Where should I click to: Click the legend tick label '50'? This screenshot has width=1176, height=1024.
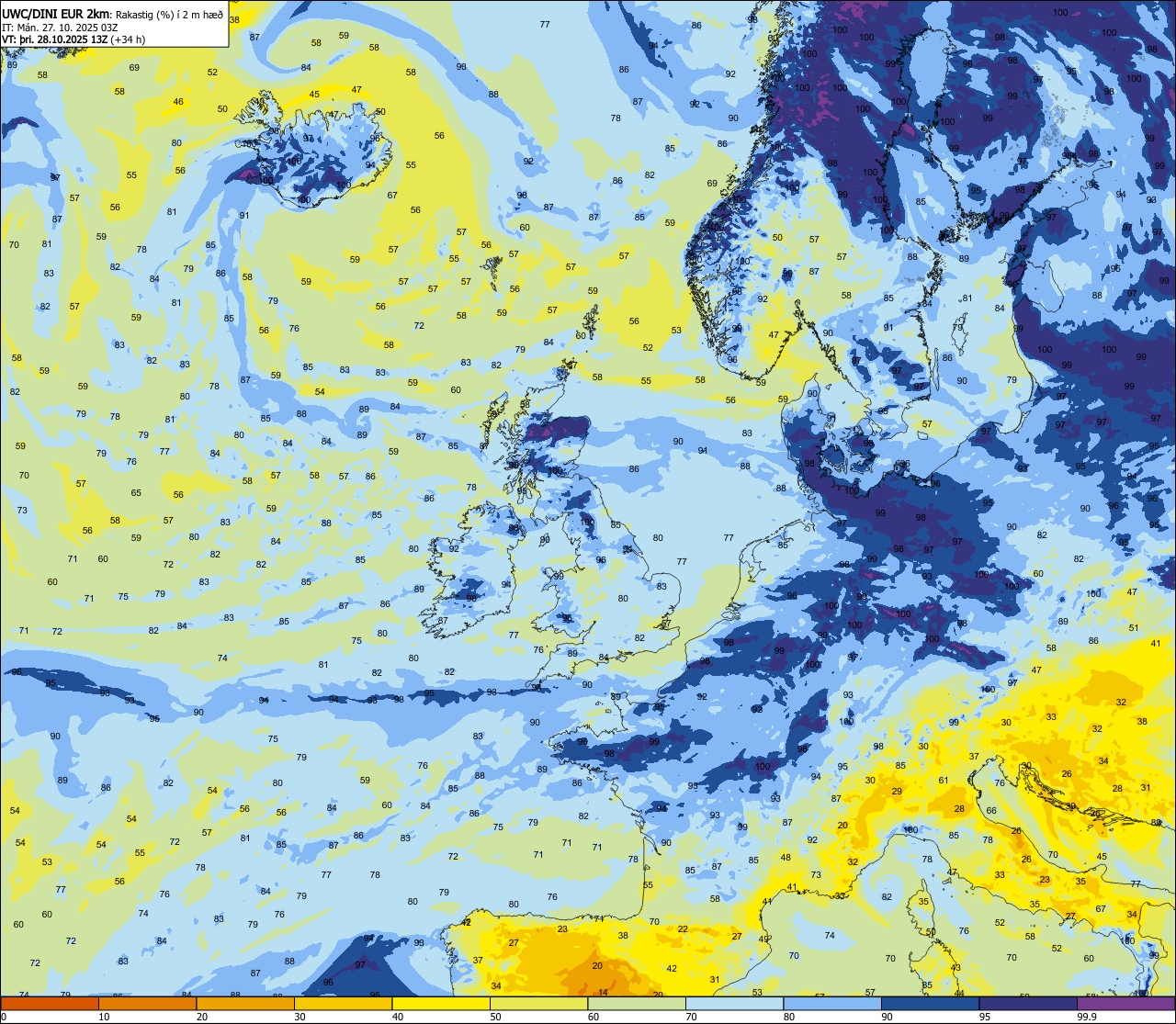(x=495, y=1017)
